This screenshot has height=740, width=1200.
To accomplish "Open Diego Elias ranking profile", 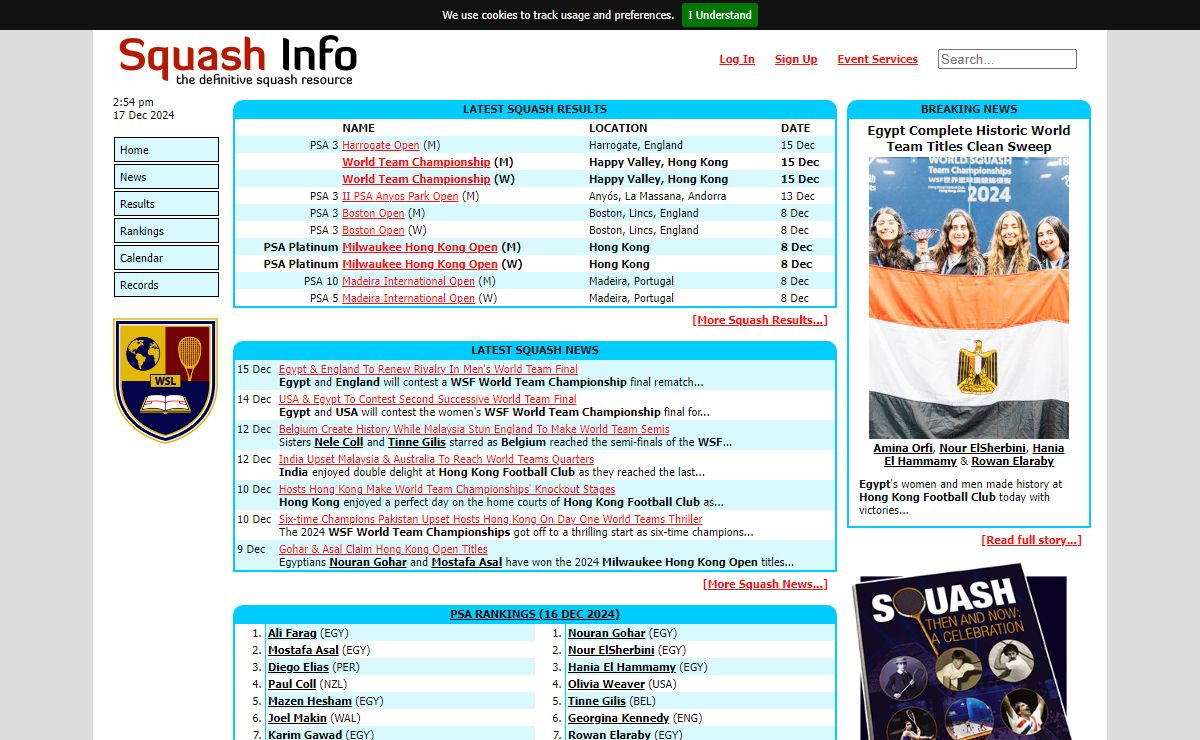I will pyautogui.click(x=298, y=667).
